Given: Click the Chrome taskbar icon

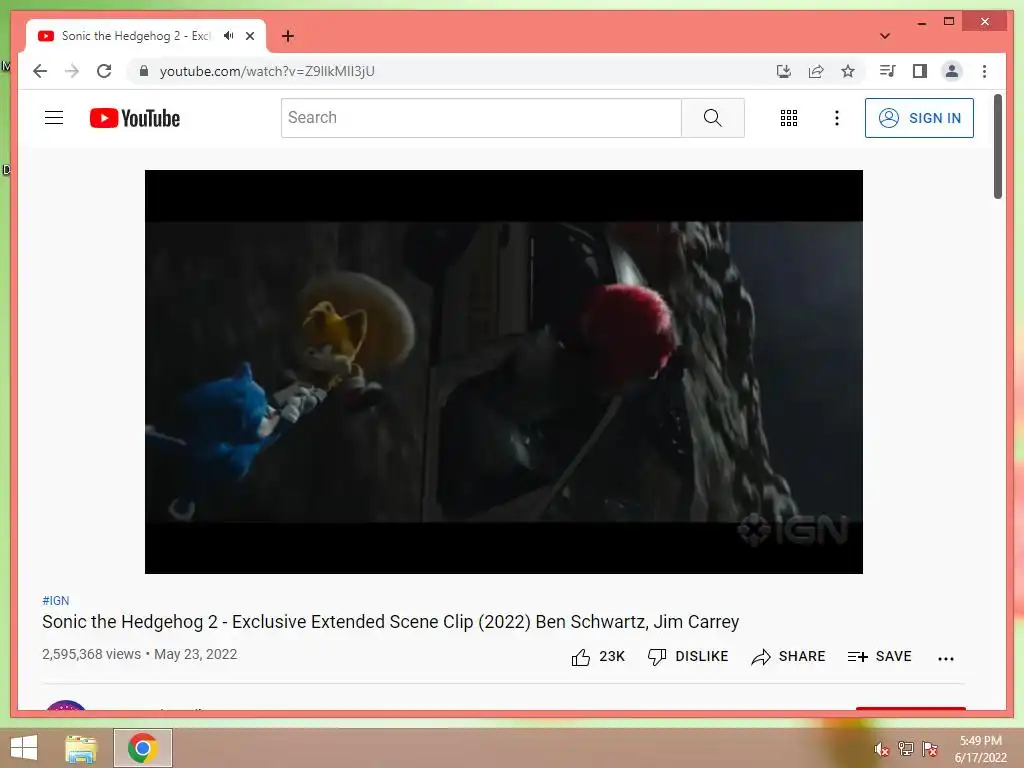Looking at the screenshot, I should [142, 748].
